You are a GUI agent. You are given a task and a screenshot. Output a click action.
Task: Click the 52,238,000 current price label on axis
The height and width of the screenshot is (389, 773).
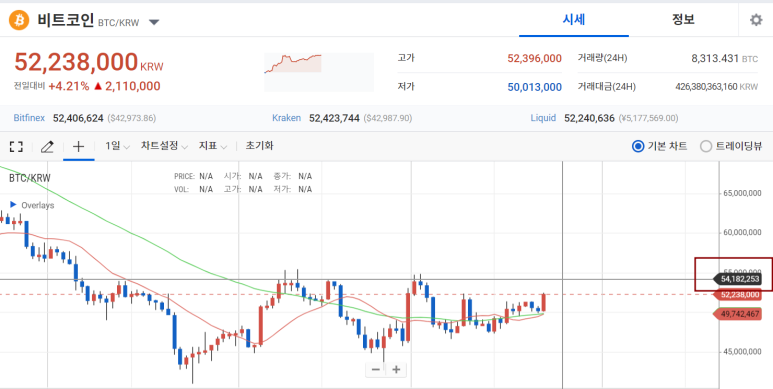(738, 295)
